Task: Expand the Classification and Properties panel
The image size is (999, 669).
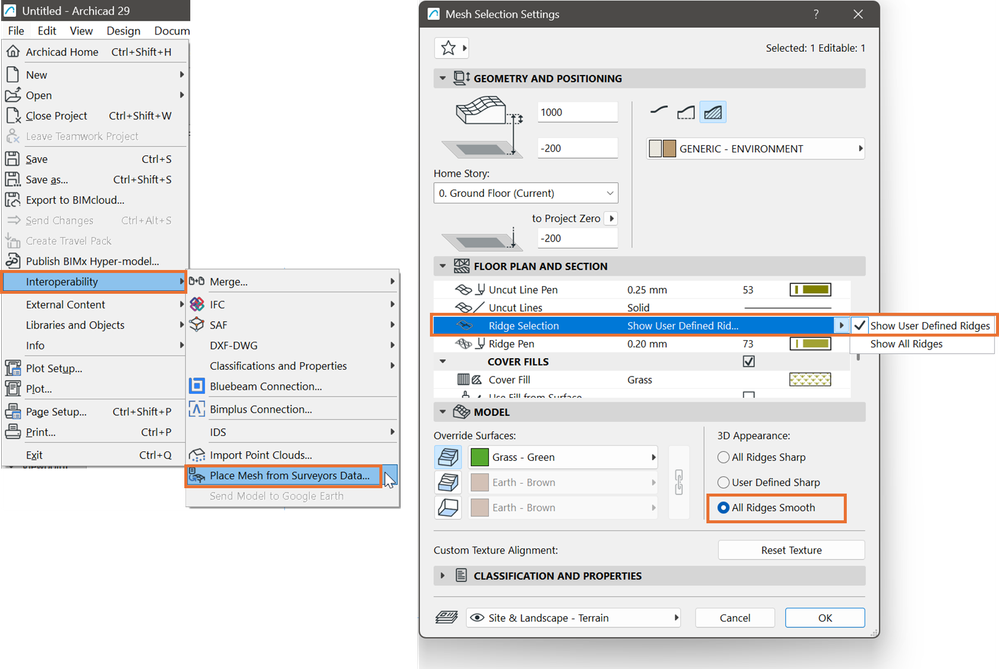Action: tap(442, 576)
